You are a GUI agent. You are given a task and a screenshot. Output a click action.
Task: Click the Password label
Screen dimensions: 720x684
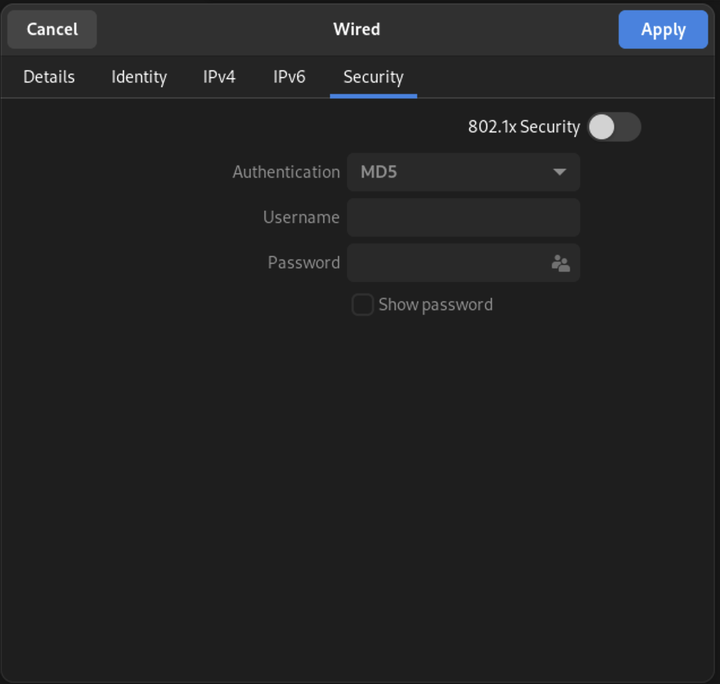pyautogui.click(x=304, y=263)
